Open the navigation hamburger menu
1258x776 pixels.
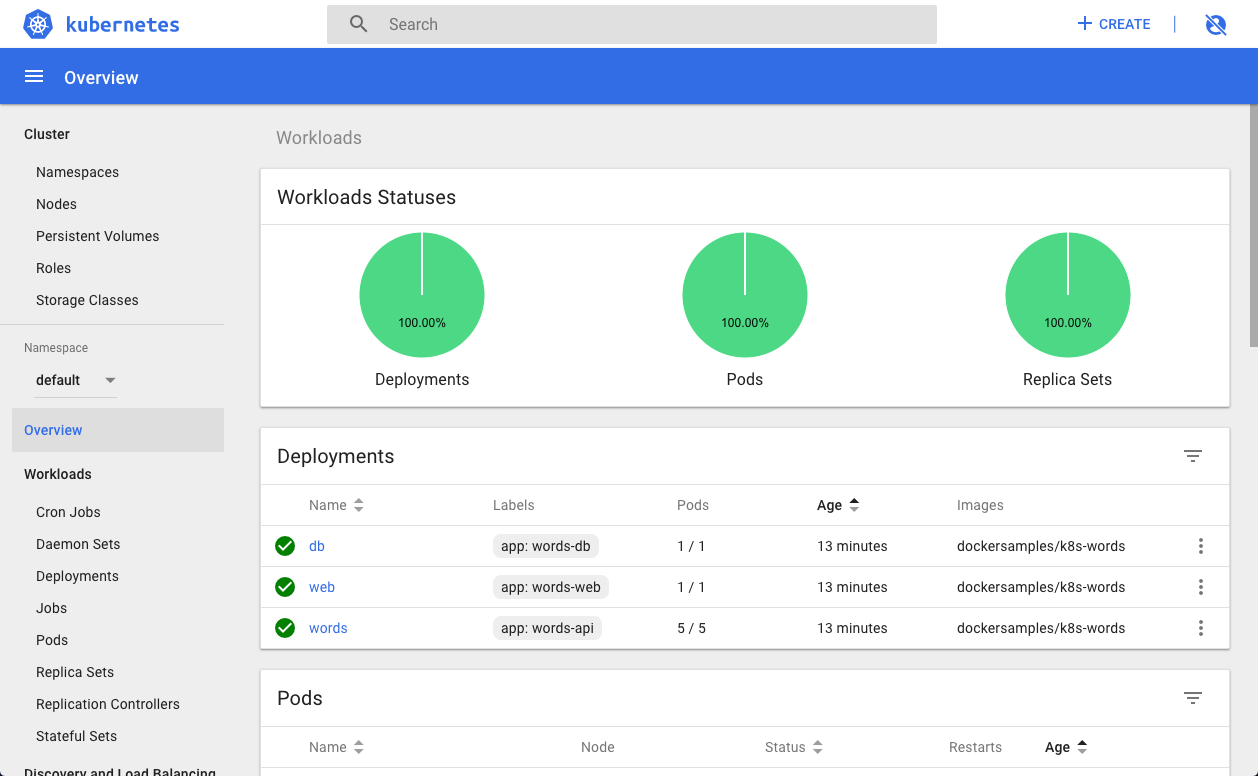pos(34,76)
